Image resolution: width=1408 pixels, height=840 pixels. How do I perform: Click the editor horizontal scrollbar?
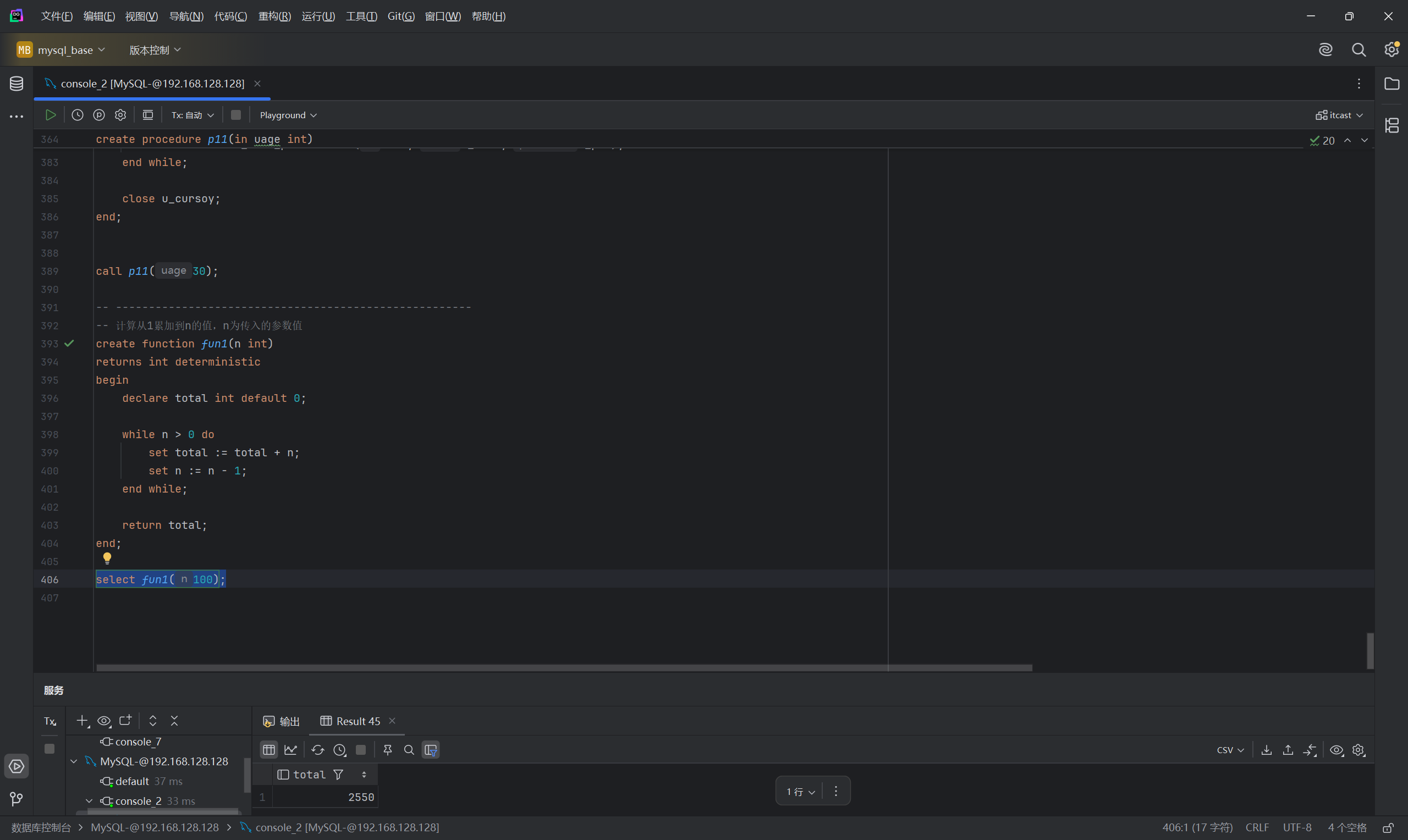tap(564, 668)
